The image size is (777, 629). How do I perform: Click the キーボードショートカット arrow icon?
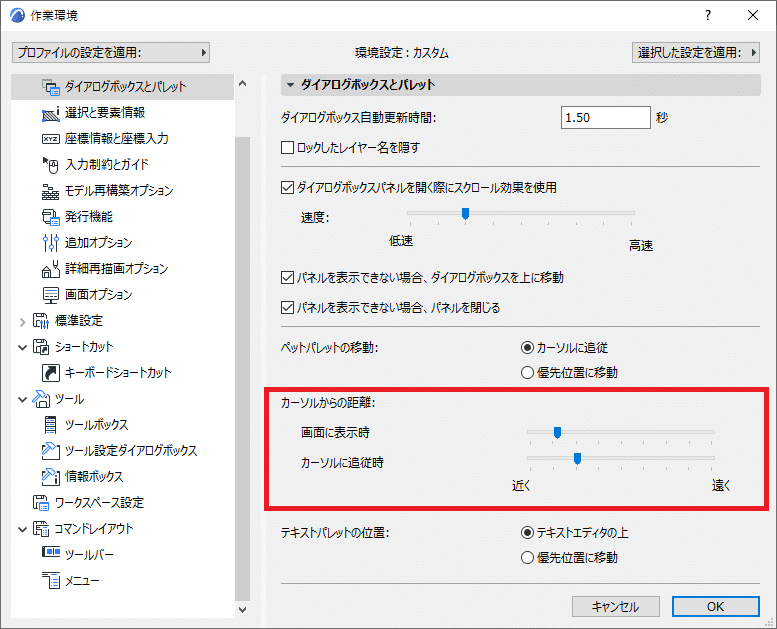51,373
